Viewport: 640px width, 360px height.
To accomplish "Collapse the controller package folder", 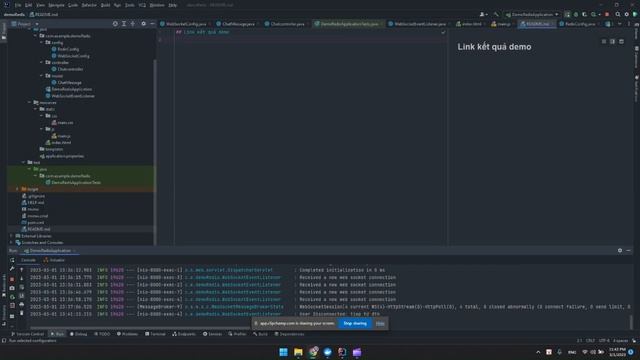I will click(42, 62).
